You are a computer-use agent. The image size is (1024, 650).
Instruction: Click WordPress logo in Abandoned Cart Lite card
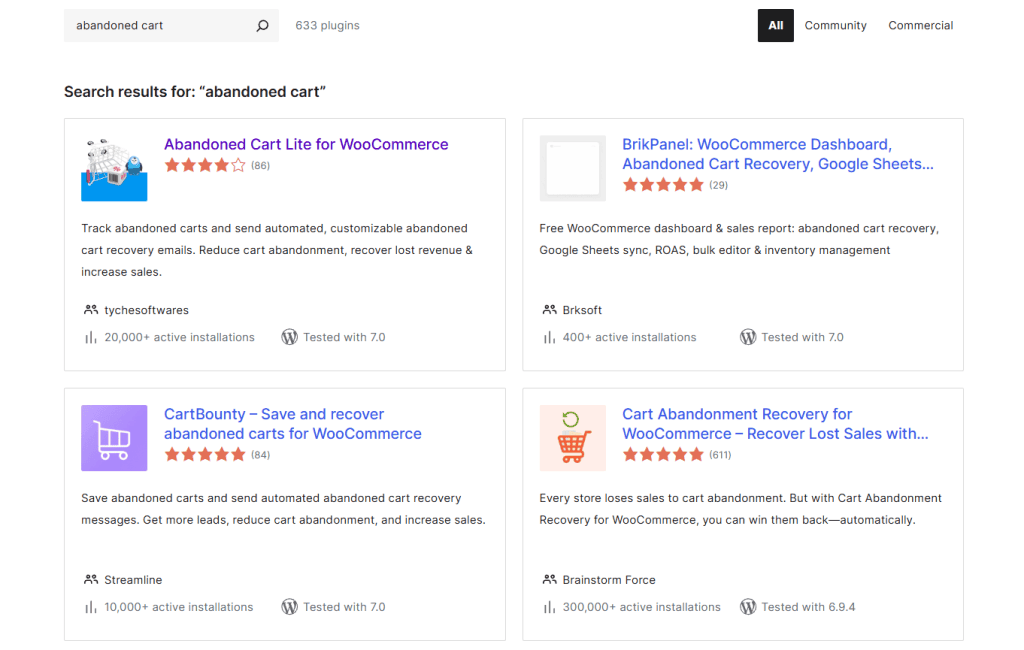point(289,337)
